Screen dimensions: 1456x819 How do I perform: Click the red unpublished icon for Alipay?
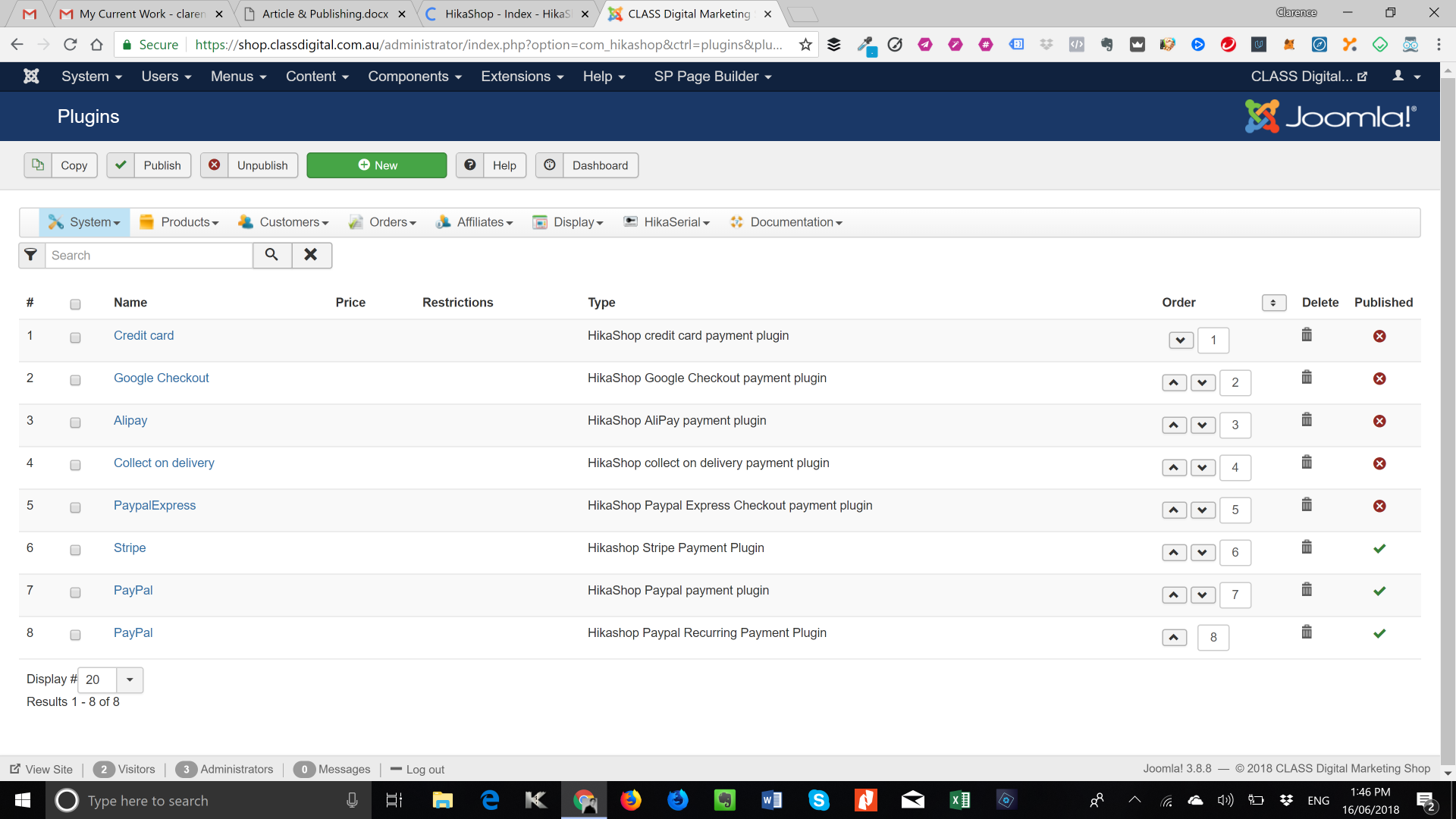(x=1379, y=421)
